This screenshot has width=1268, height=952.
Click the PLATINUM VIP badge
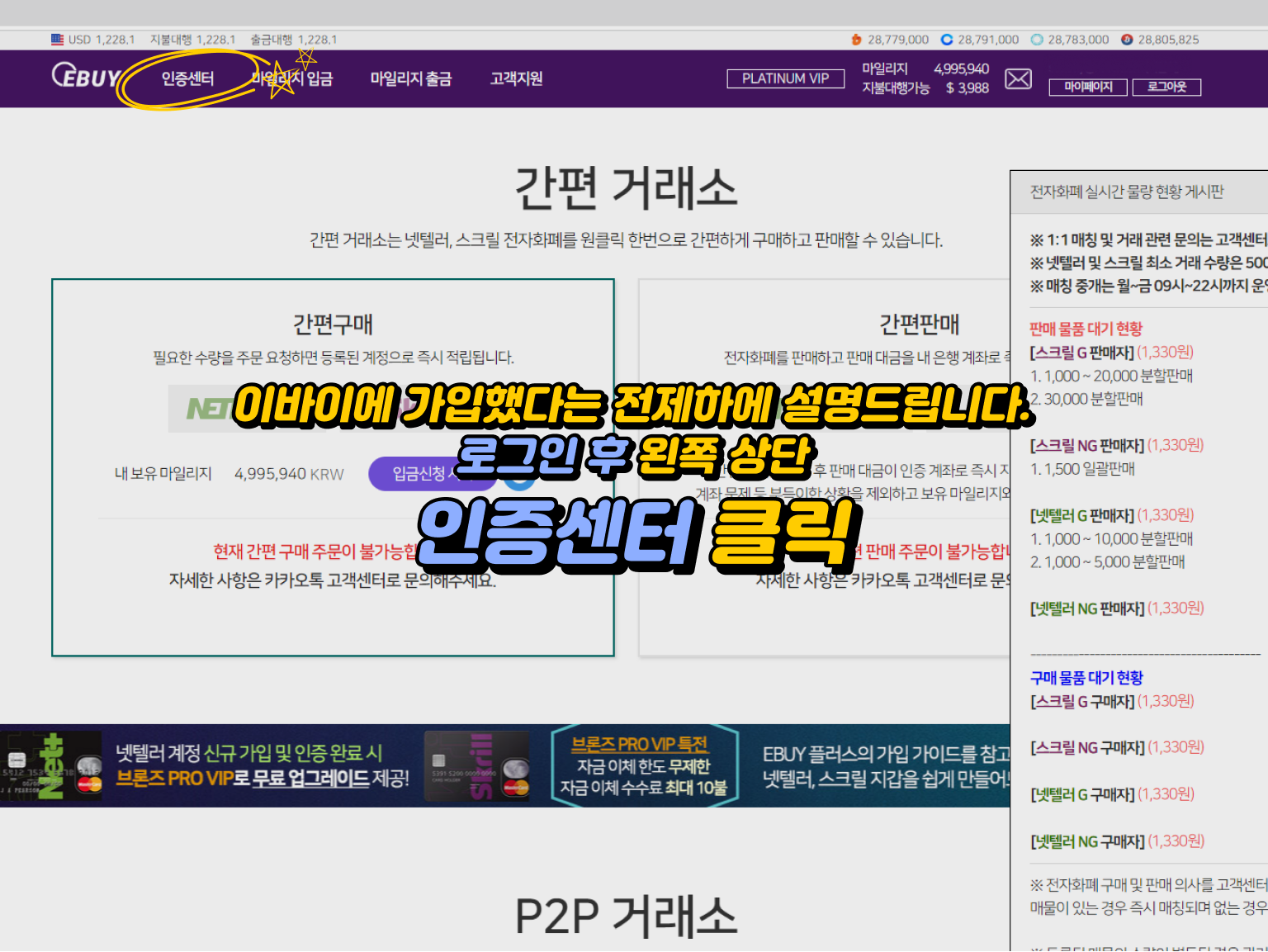785,78
